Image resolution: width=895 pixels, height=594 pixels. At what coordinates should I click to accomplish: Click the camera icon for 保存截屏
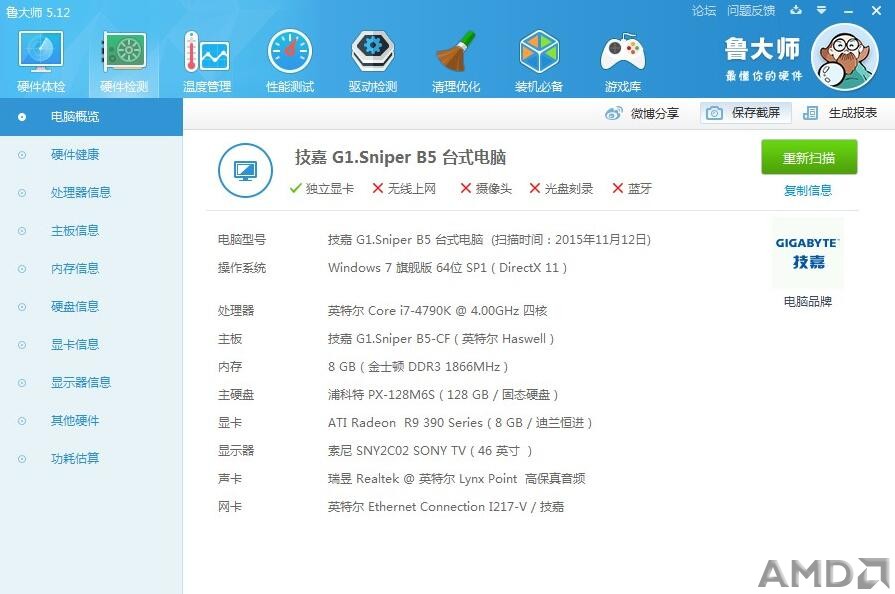714,113
